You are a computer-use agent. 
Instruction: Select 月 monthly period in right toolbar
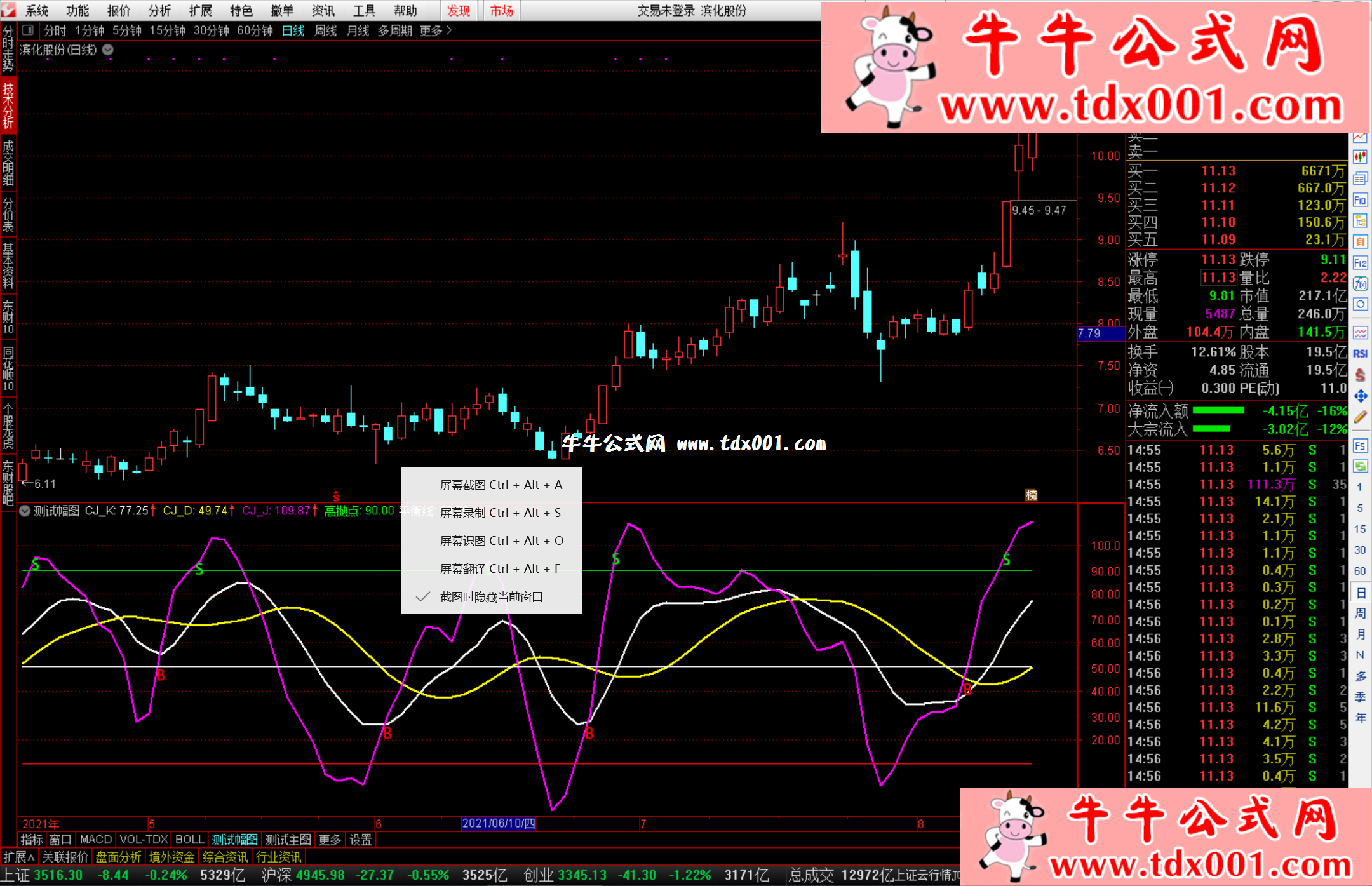point(1360,634)
